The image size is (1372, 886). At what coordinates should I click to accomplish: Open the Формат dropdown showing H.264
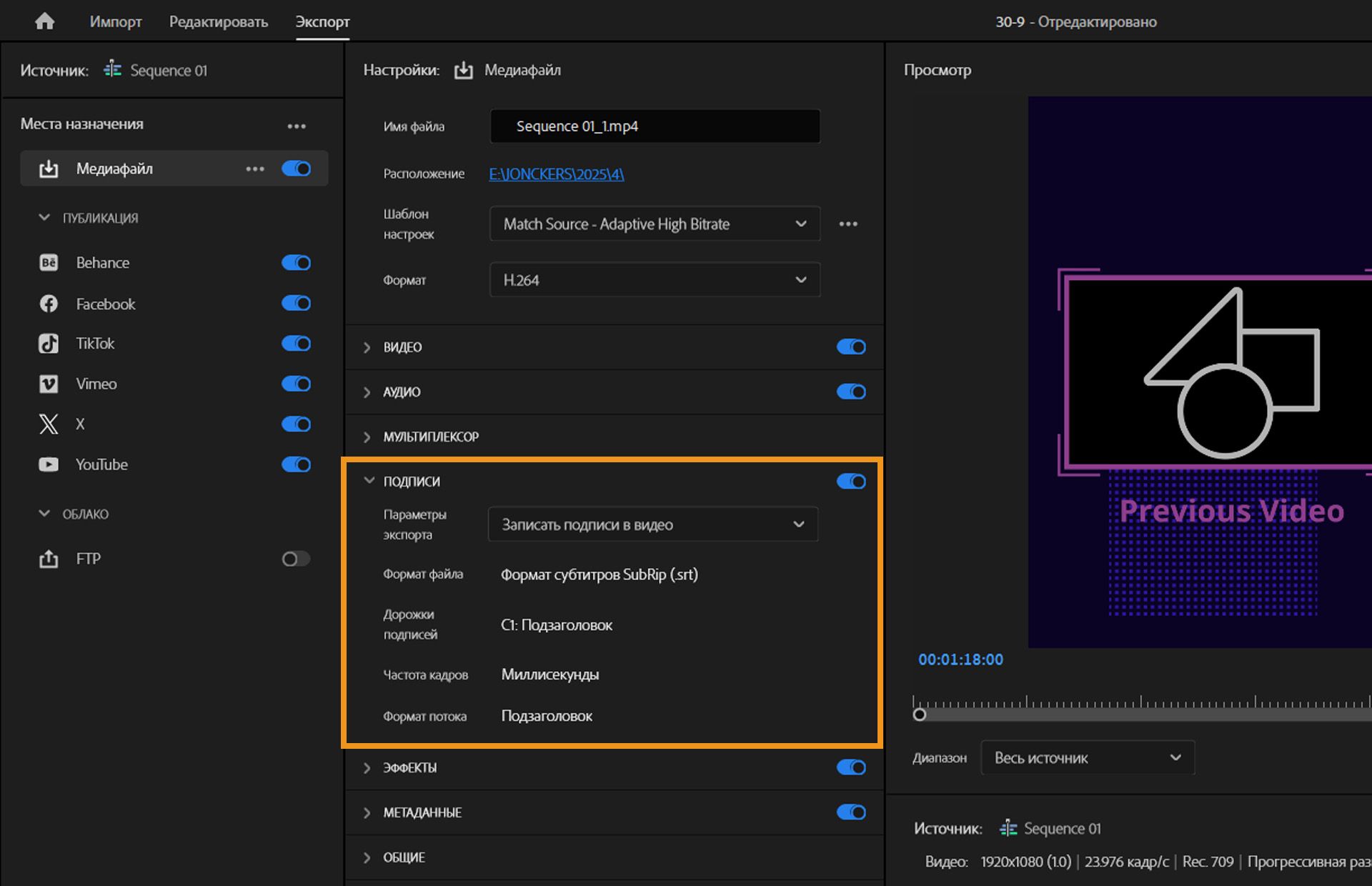point(654,279)
